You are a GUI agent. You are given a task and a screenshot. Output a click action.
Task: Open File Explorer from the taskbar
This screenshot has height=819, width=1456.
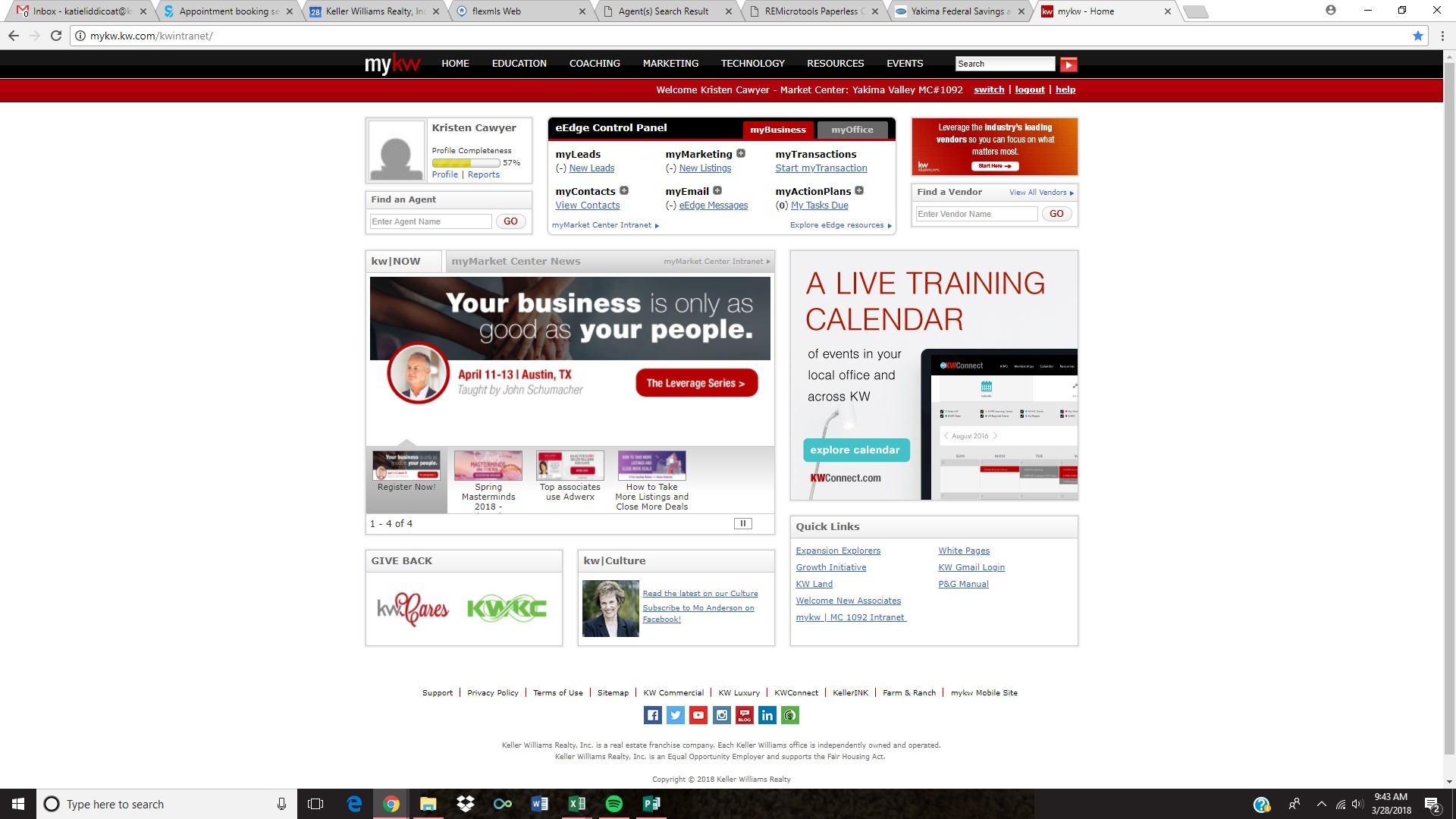428,804
